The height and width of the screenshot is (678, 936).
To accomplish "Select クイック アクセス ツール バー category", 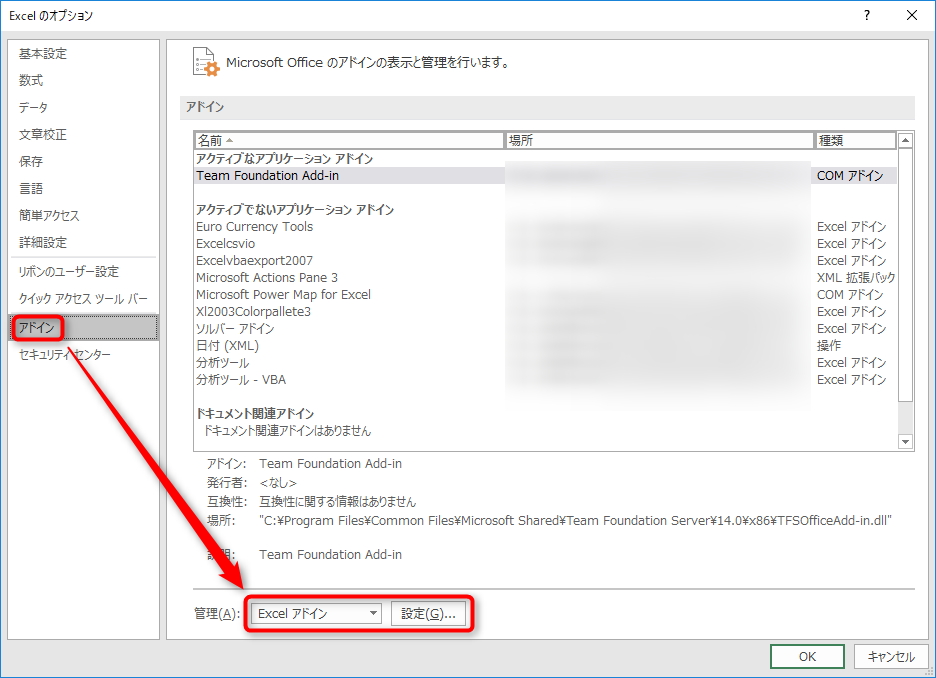I will 82,299.
